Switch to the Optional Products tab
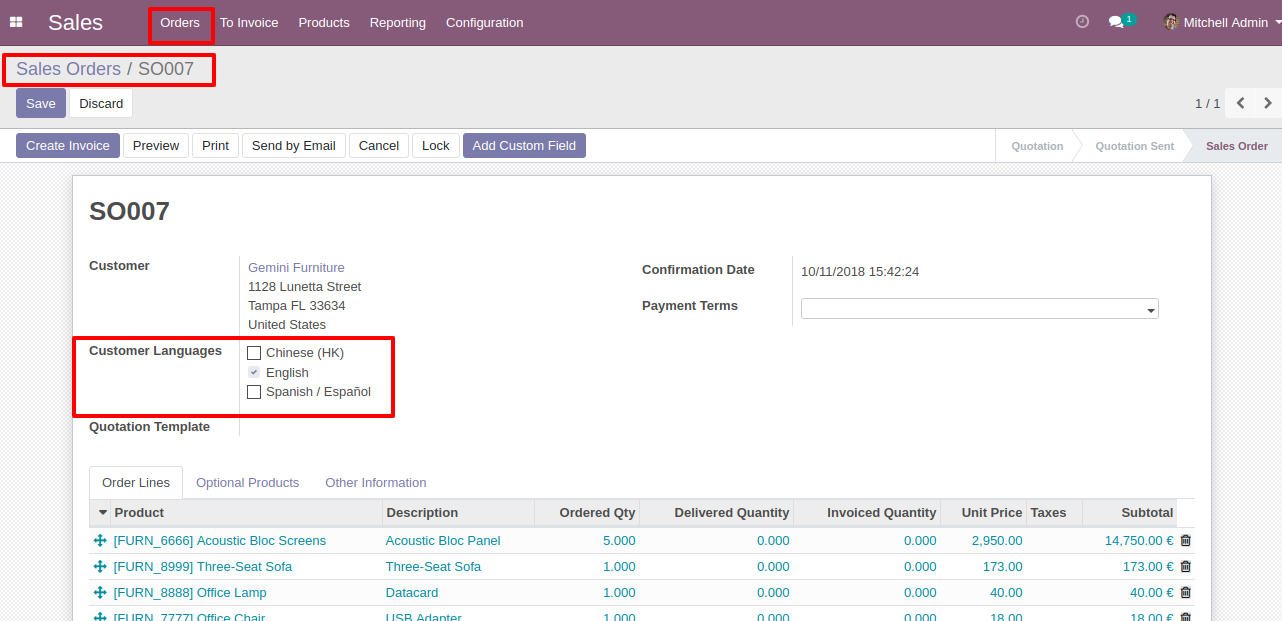This screenshot has height=621, width=1282. (x=248, y=483)
